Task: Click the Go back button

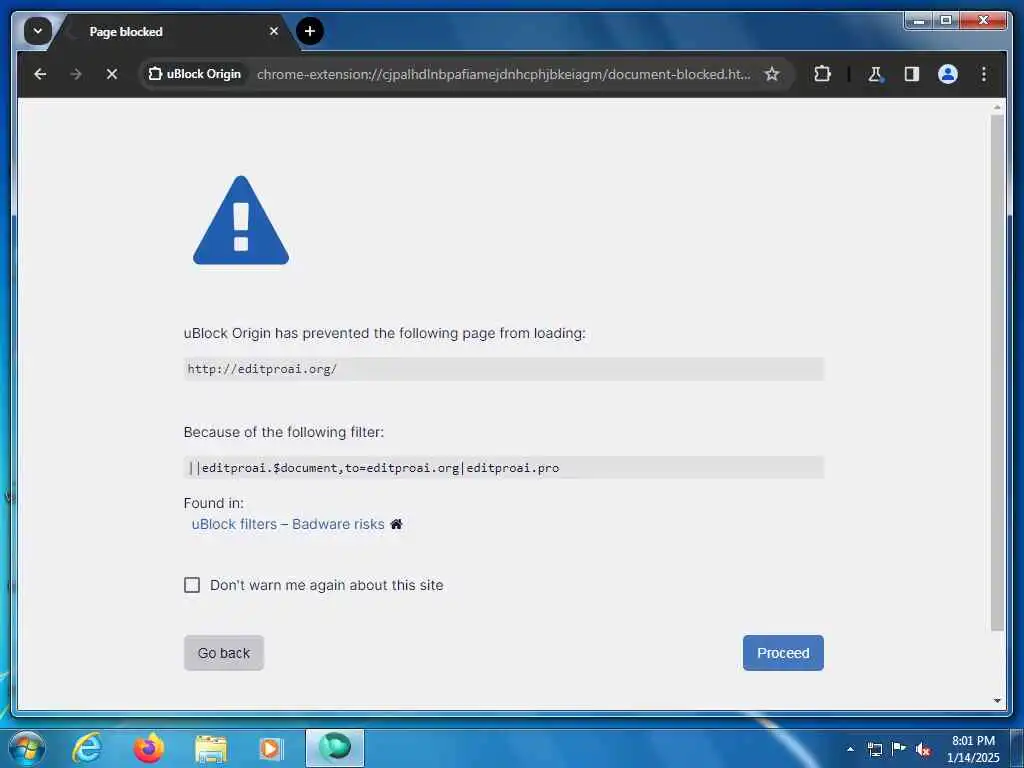Action: coord(223,652)
